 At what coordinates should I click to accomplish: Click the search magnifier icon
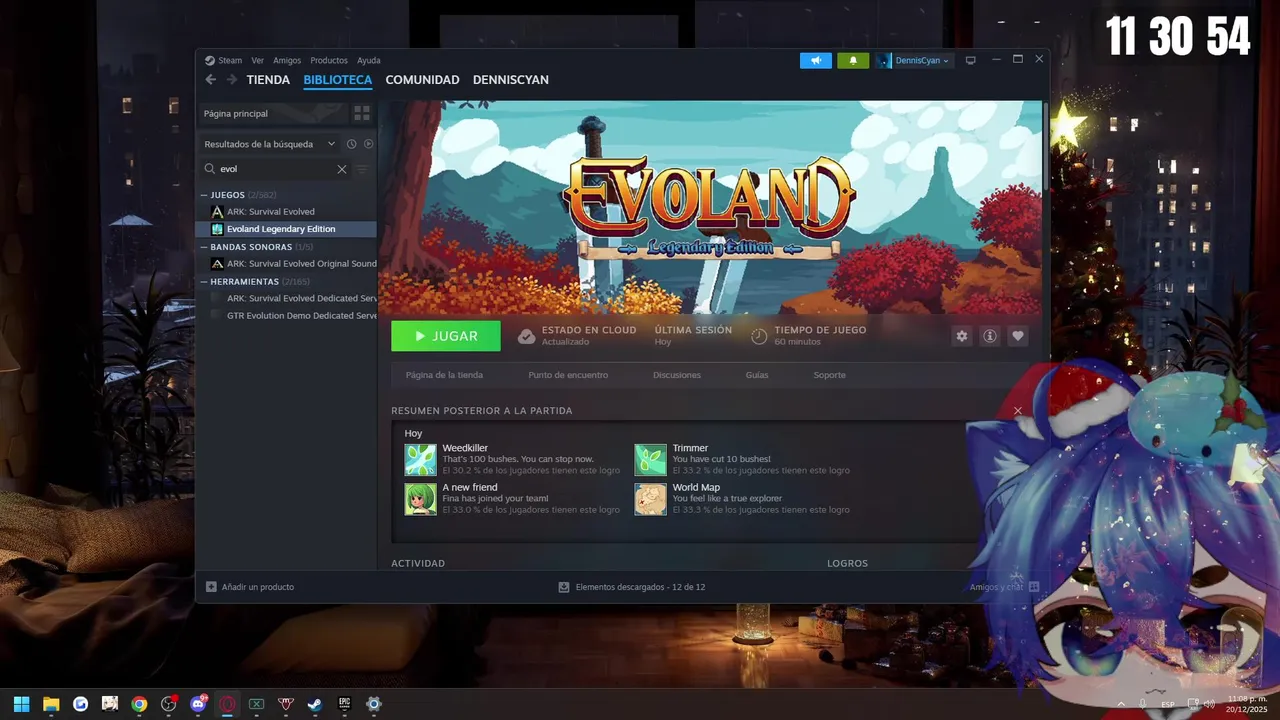(210, 169)
